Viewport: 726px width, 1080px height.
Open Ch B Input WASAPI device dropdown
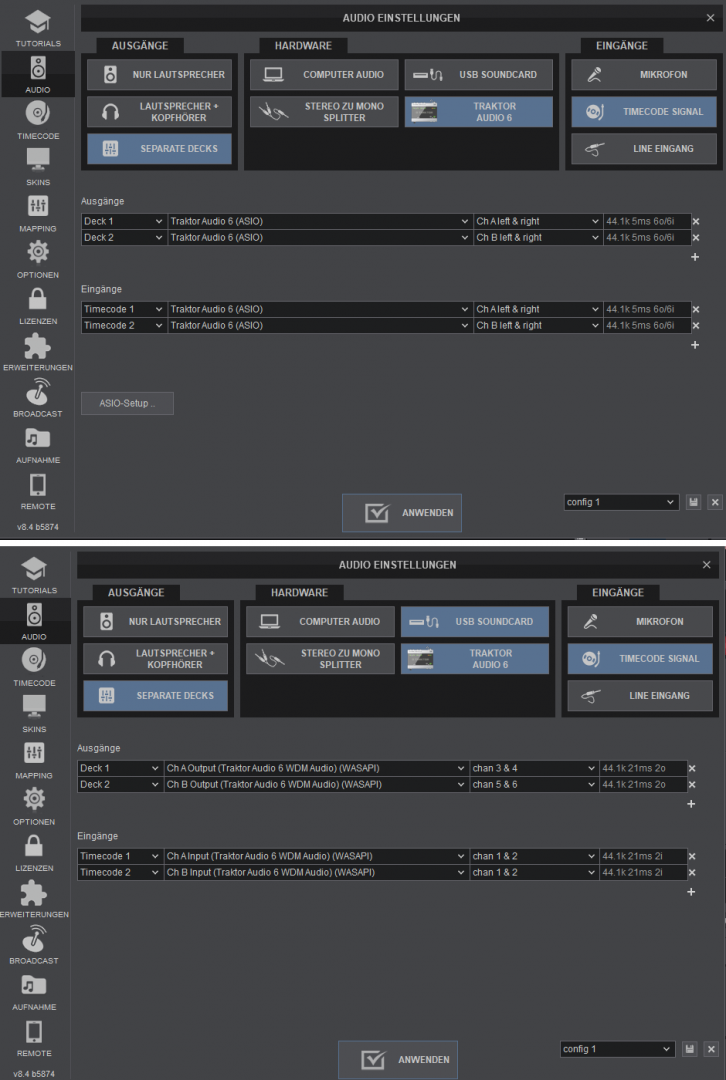[x=315, y=873]
